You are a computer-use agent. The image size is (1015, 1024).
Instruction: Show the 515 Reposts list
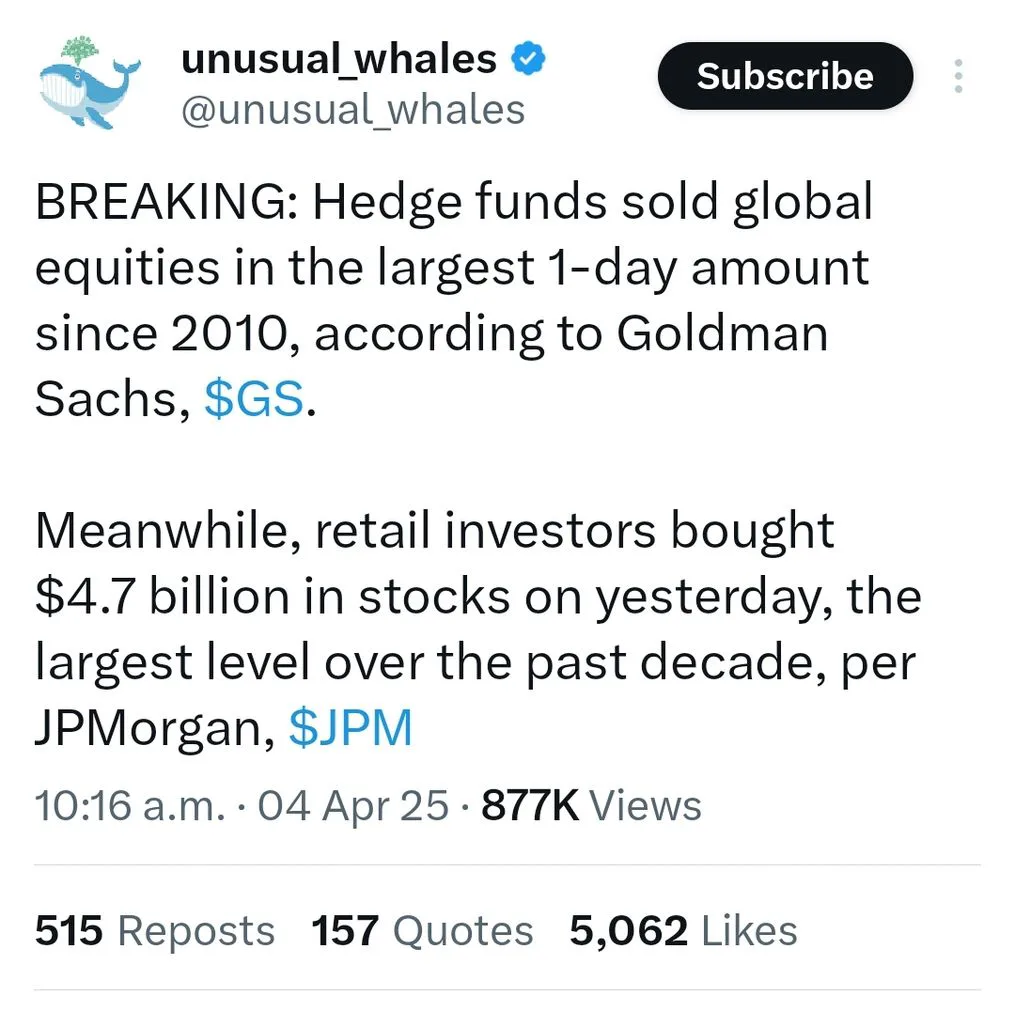coord(155,930)
